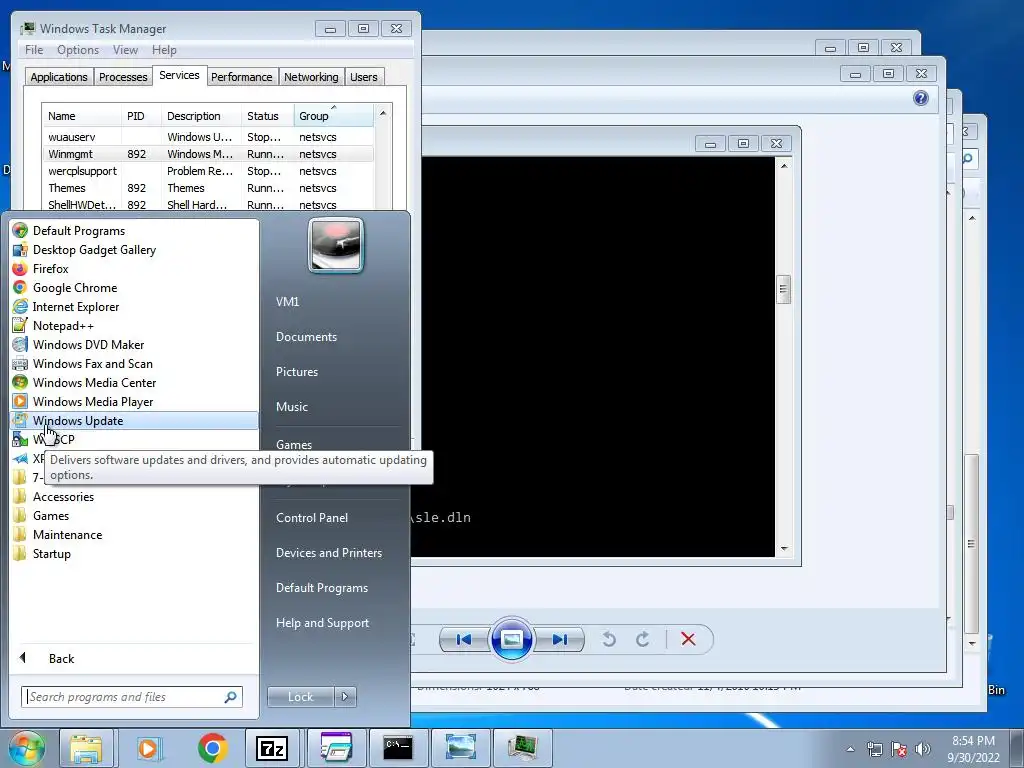Open Firefox from the Start menu programs list
The height and width of the screenshot is (768, 1024).
50,268
